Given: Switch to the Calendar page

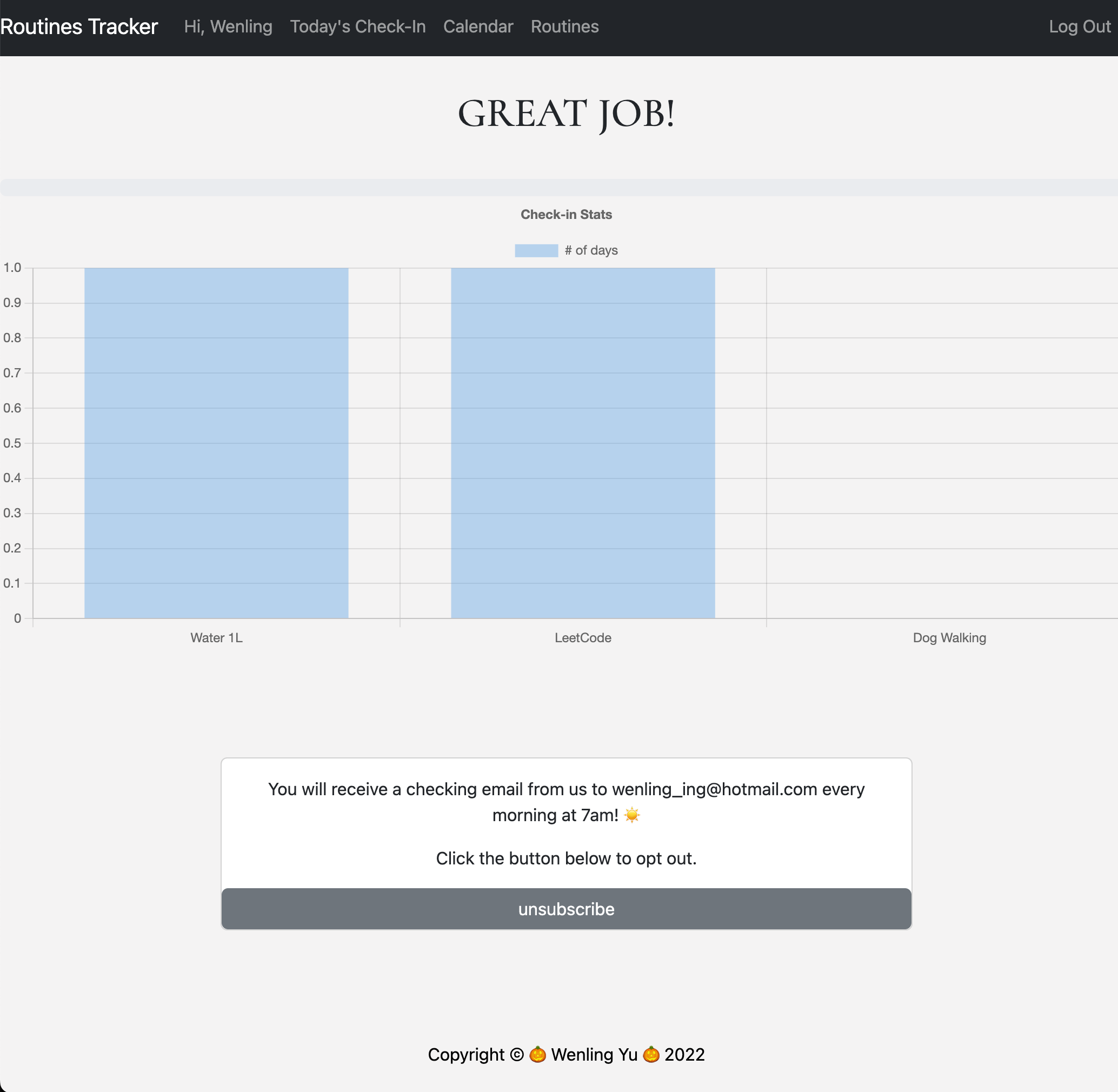Looking at the screenshot, I should [478, 26].
